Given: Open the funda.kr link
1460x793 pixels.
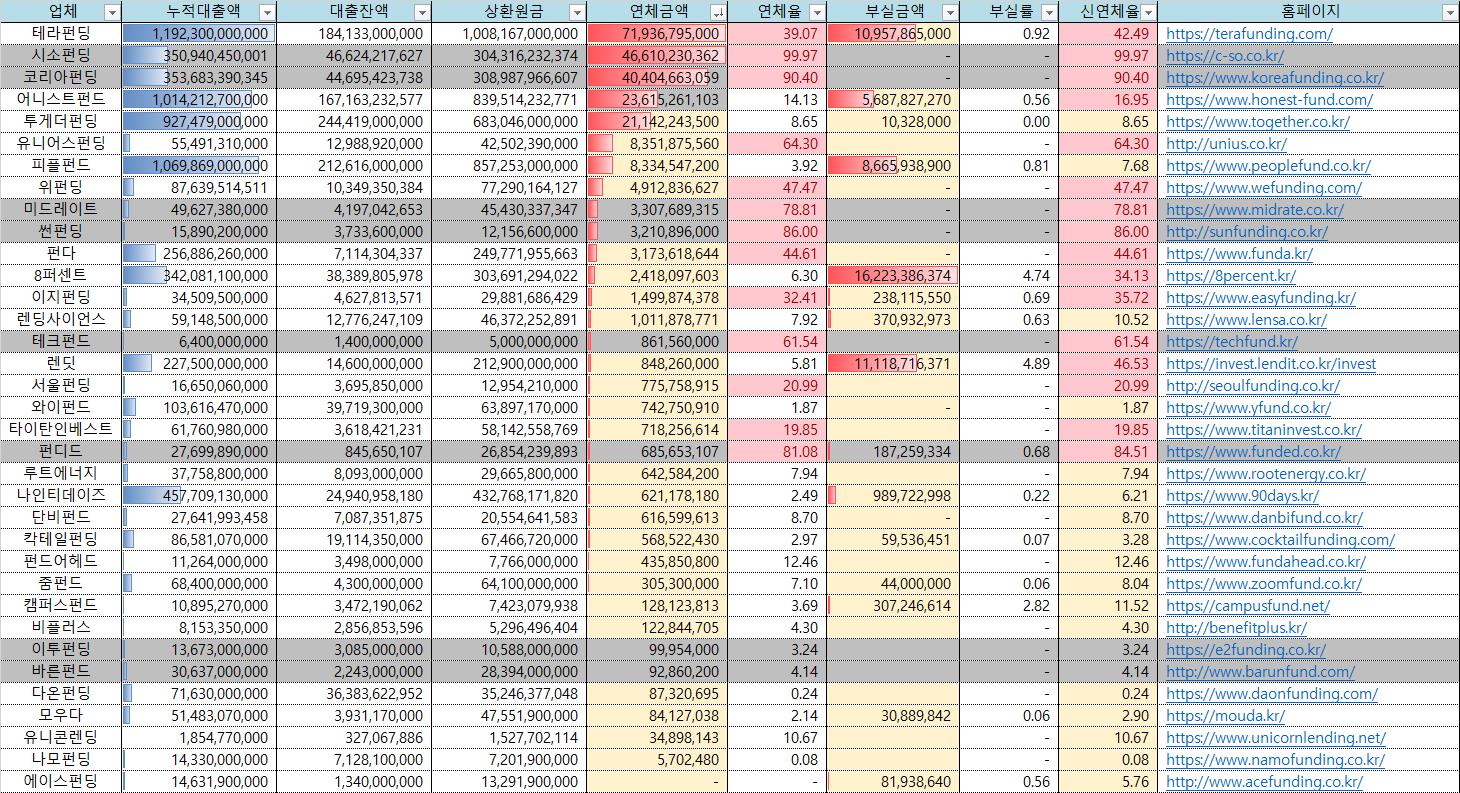Looking at the screenshot, I should (x=1240, y=254).
